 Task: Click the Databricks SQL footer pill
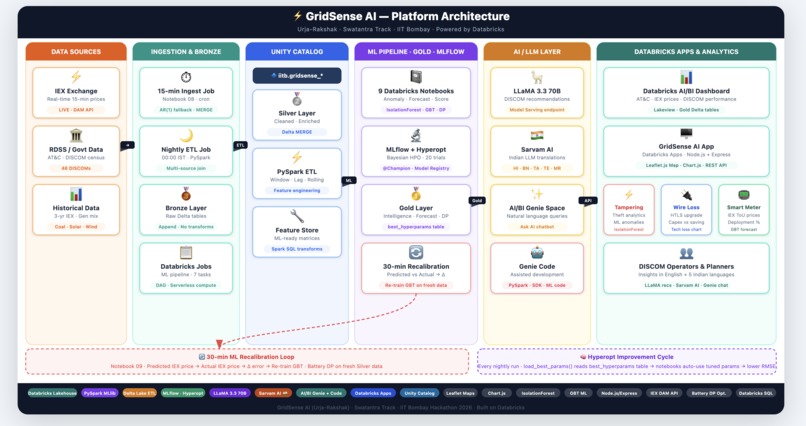pyautogui.click(x=756, y=393)
